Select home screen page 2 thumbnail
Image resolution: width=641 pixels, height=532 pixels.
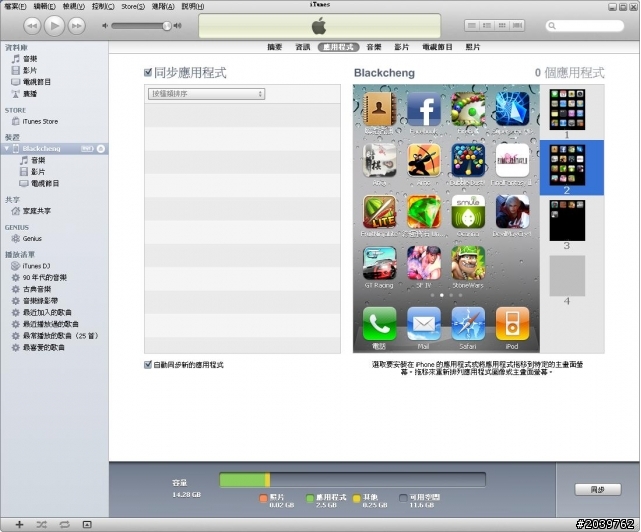[567, 165]
